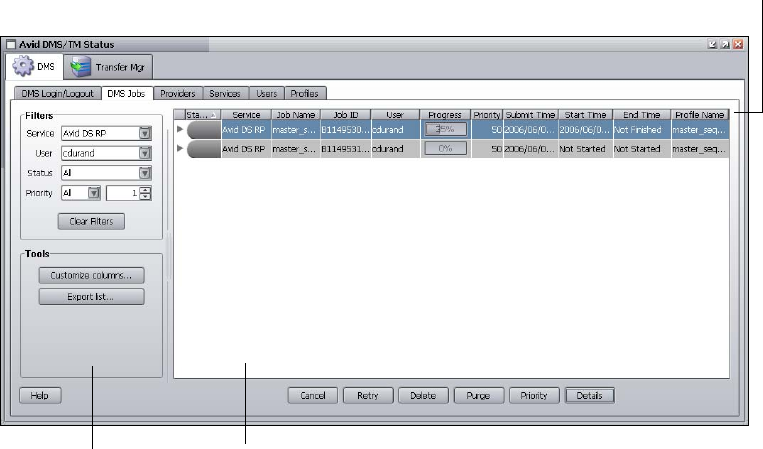Click status indicator of the 35% job
The image size is (763, 449).
203,130
